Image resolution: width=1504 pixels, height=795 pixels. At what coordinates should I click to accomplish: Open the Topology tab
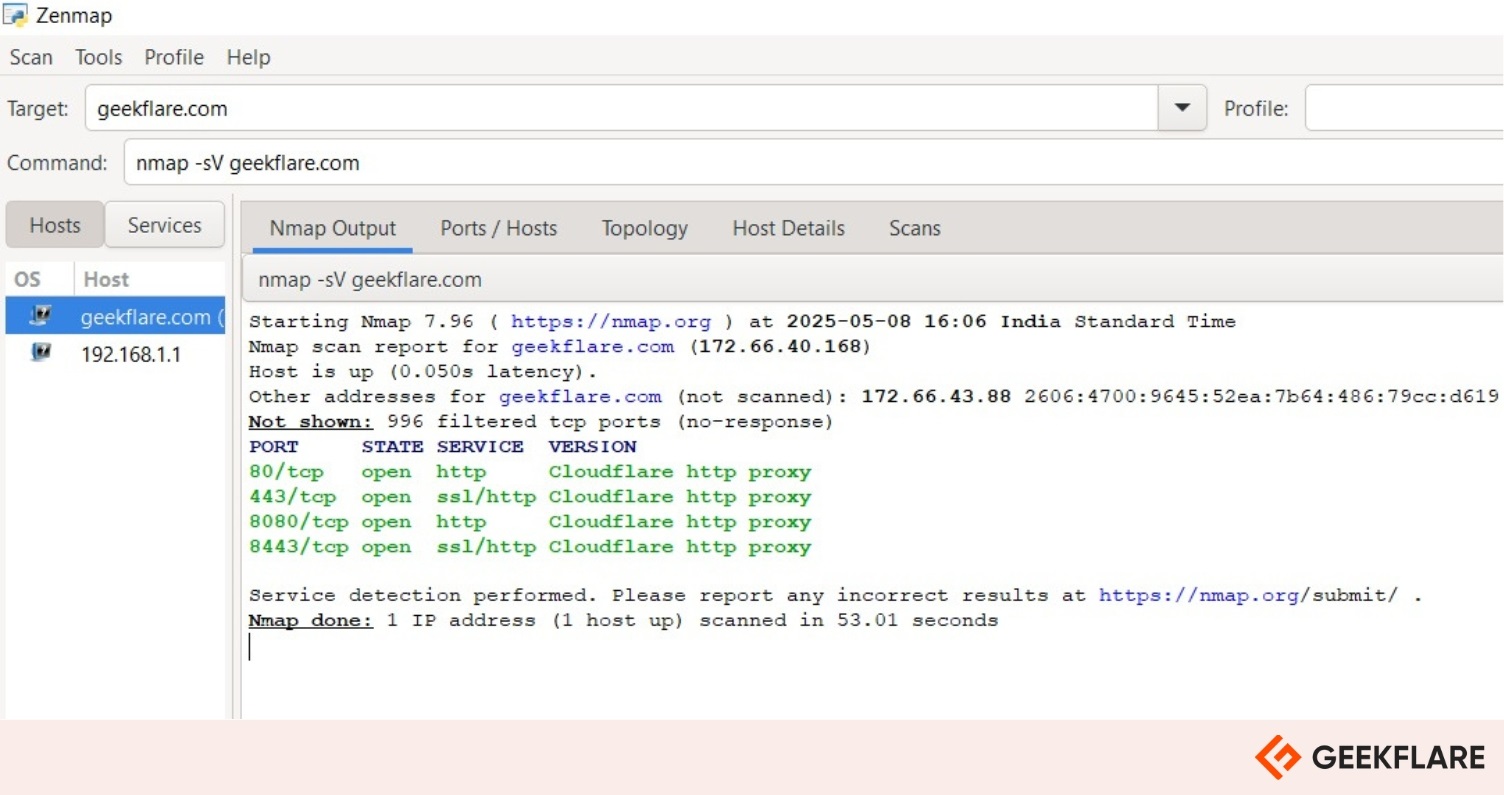coord(645,228)
